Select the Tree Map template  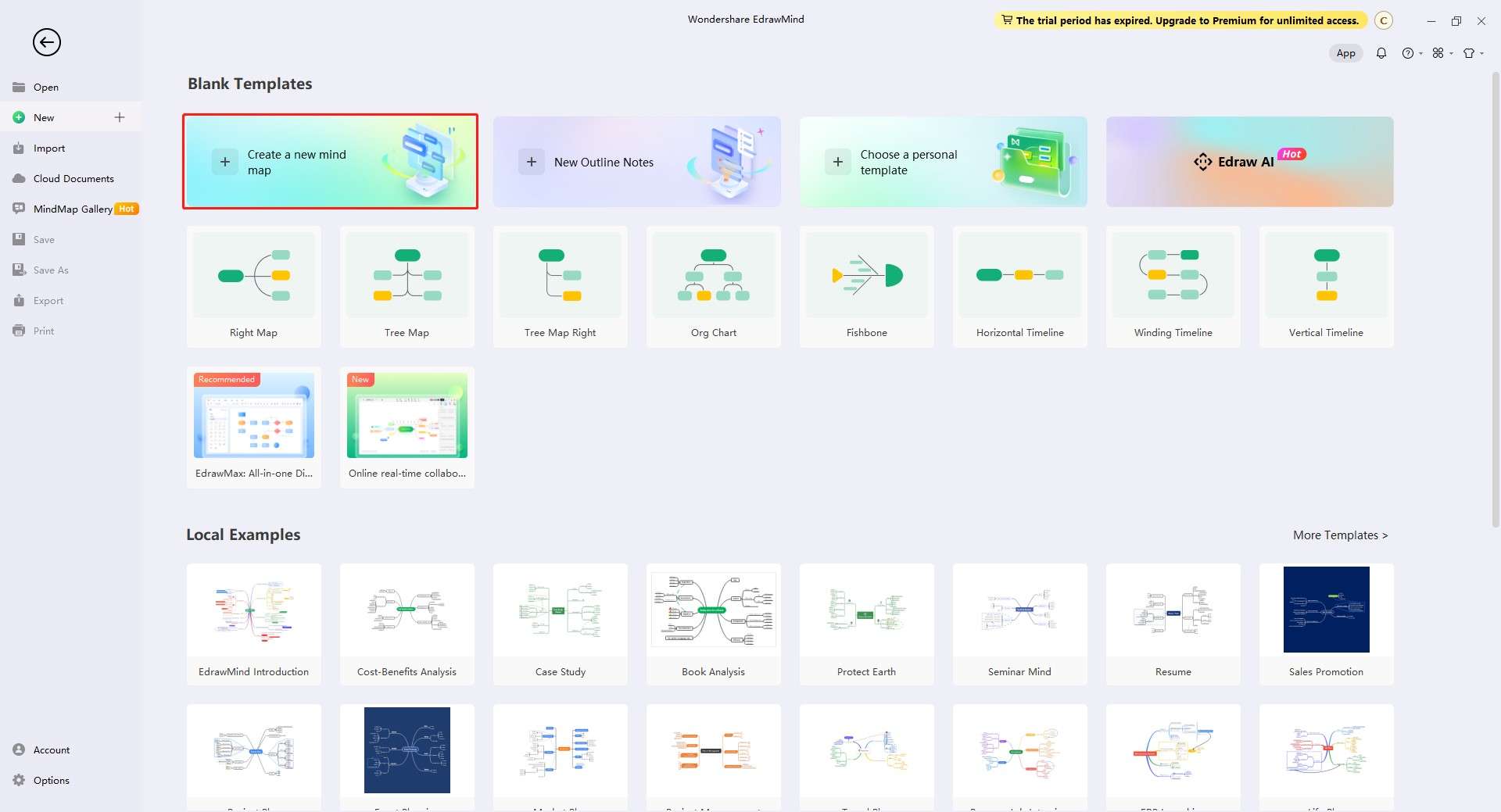pyautogui.click(x=407, y=287)
